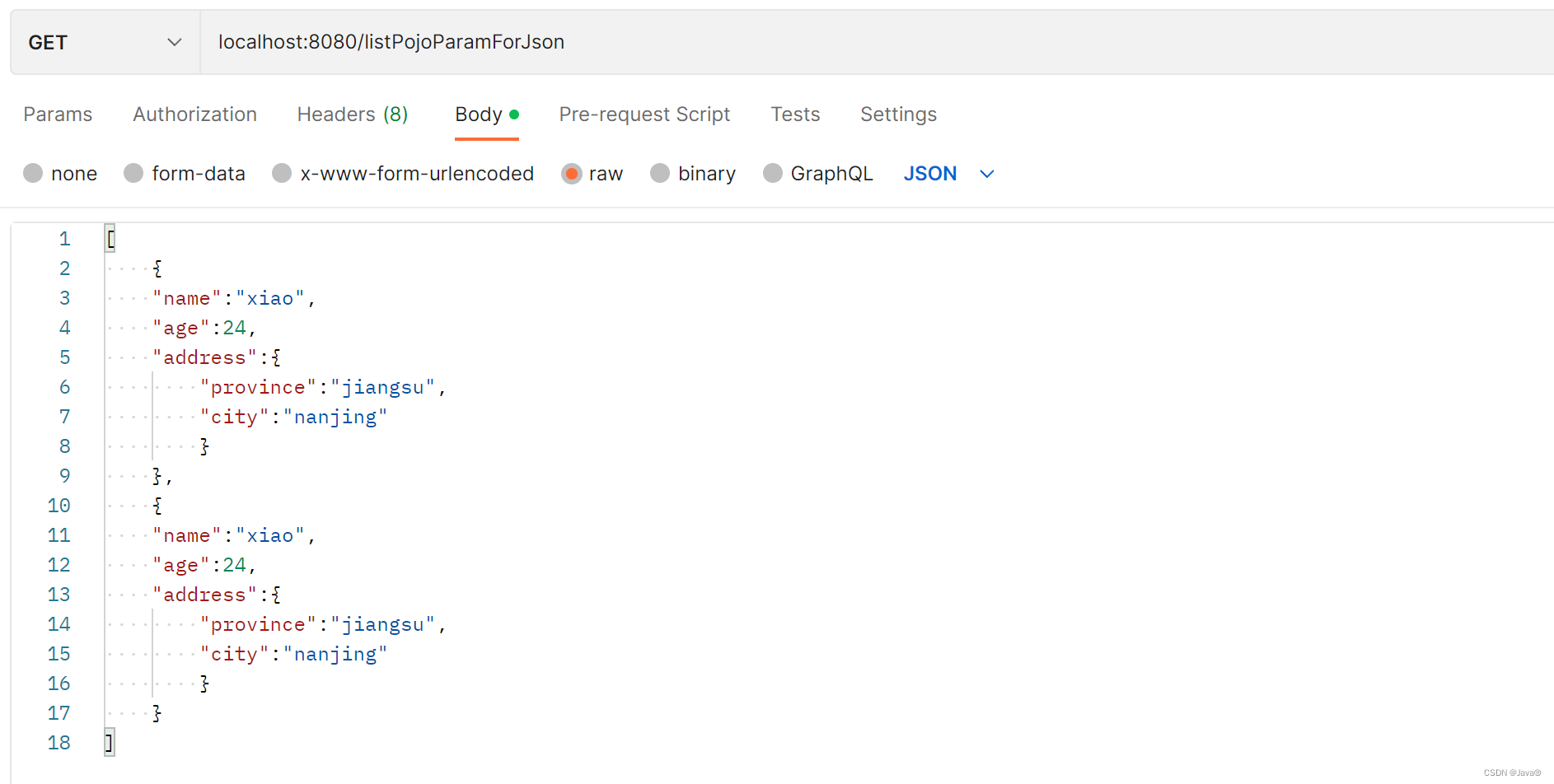This screenshot has width=1554, height=784.
Task: Expand the JSON format dropdown
Action: (949, 174)
